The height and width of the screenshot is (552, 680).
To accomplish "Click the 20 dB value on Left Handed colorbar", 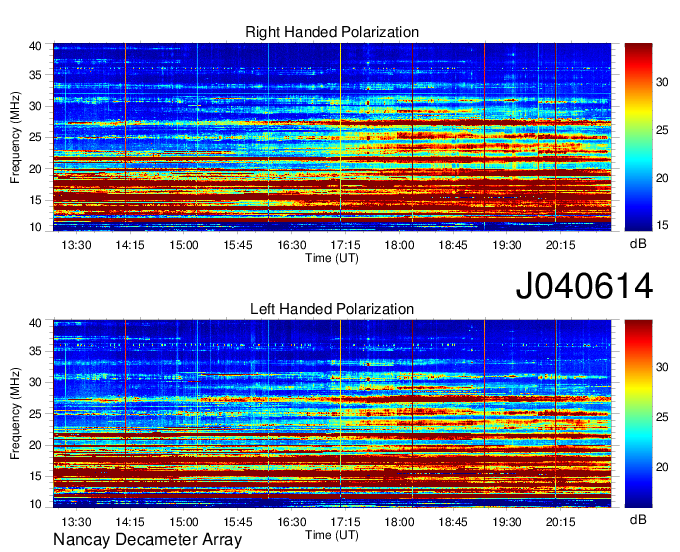I will click(x=663, y=467).
